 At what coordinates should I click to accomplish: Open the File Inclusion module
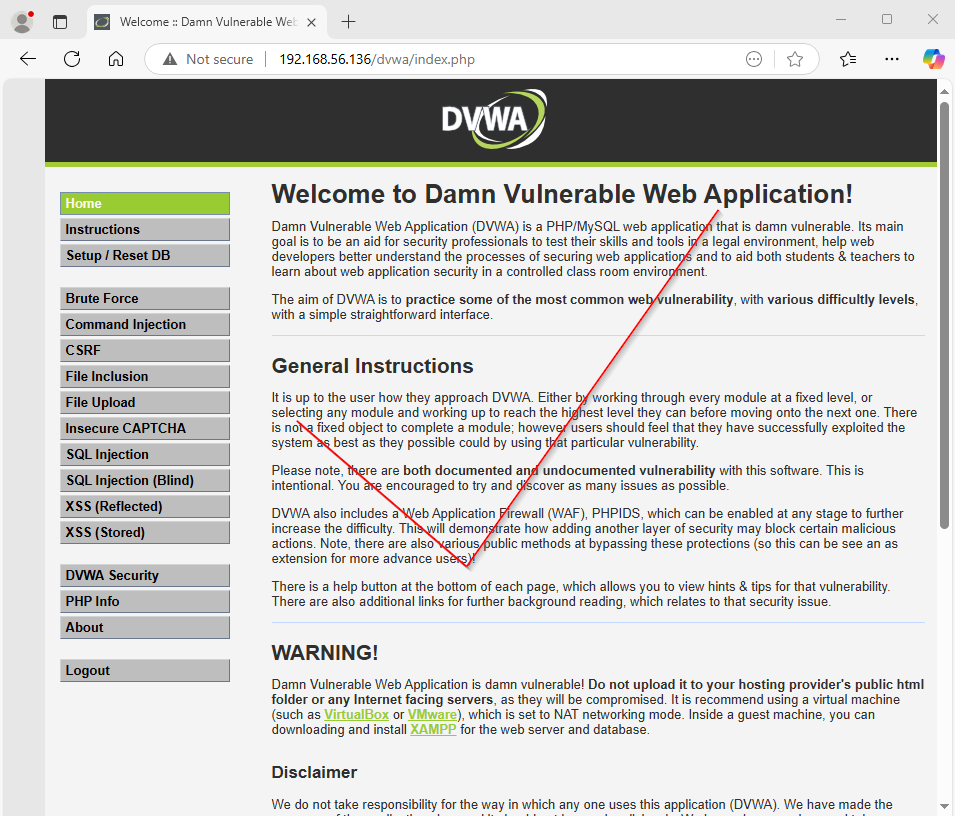click(x=145, y=376)
